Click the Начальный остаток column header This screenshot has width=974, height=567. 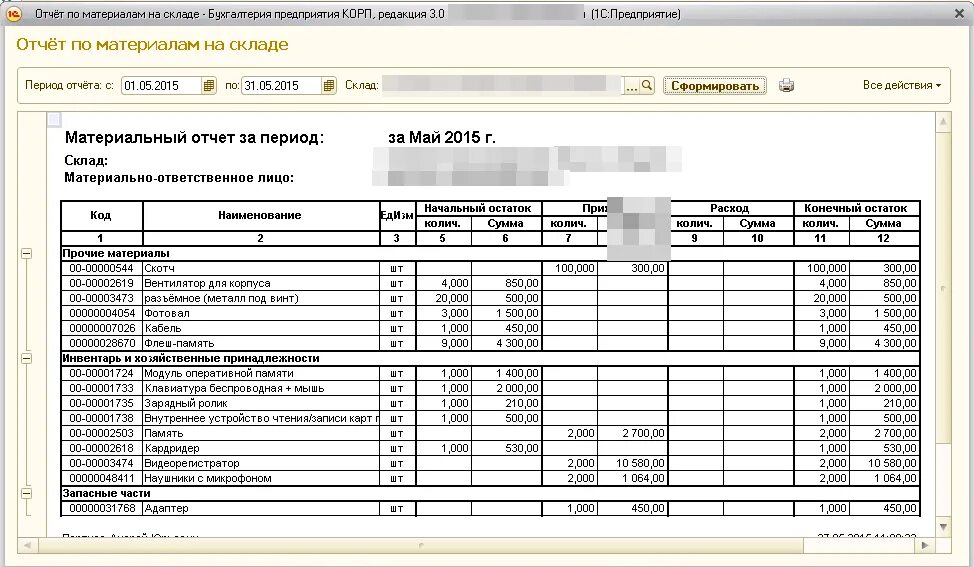click(478, 209)
